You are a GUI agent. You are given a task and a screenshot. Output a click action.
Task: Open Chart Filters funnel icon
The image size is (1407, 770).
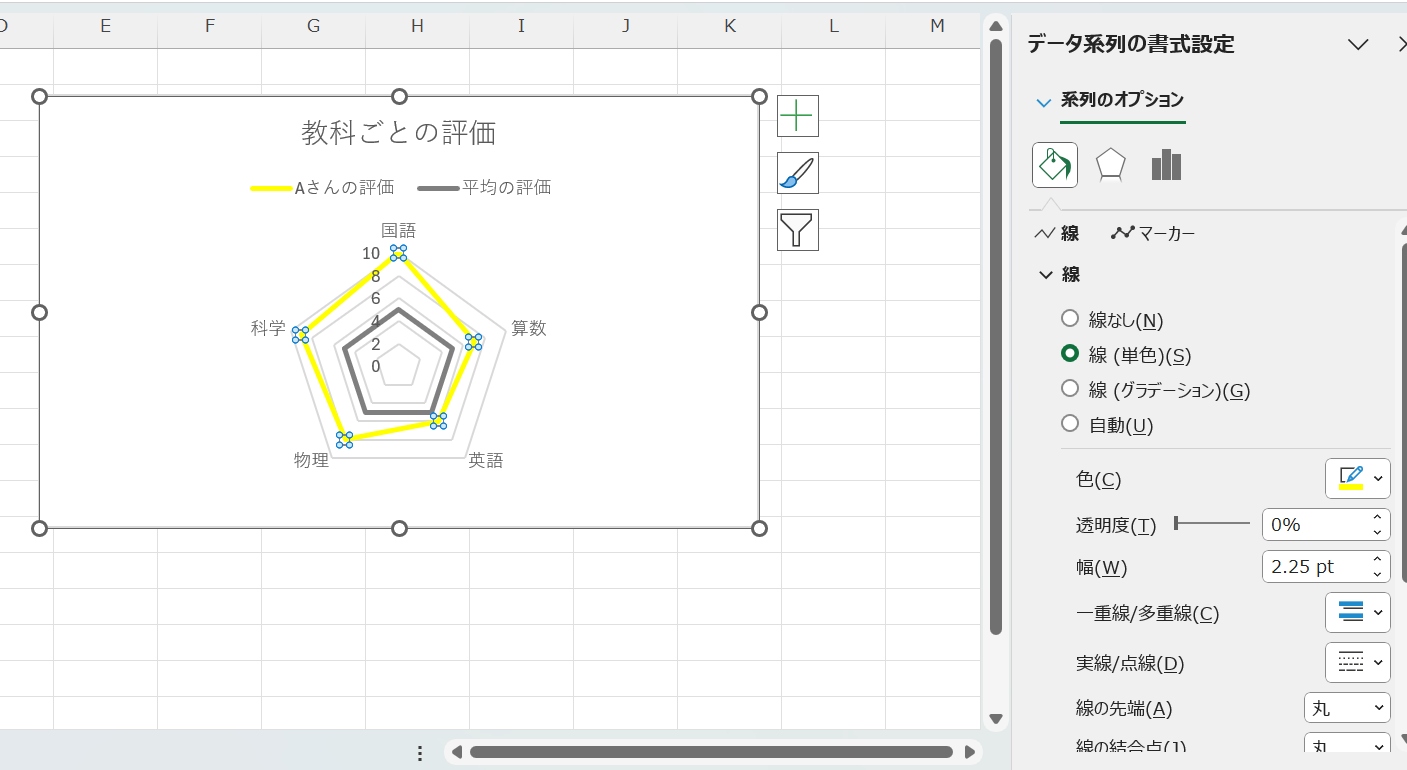coord(797,229)
